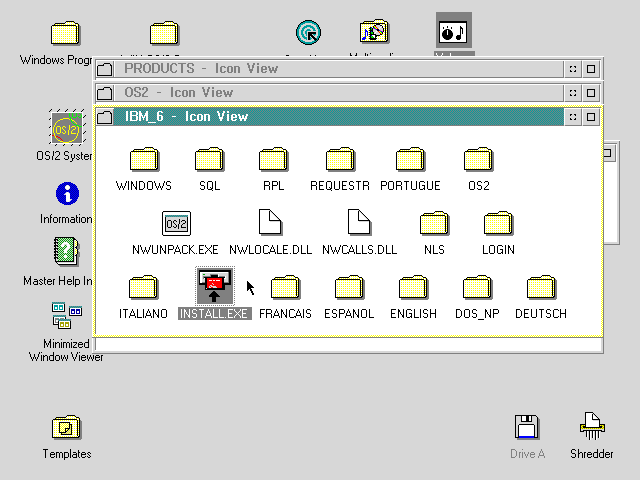
Task: Select the Multimedia folder icon on desktop
Action: pos(374,31)
